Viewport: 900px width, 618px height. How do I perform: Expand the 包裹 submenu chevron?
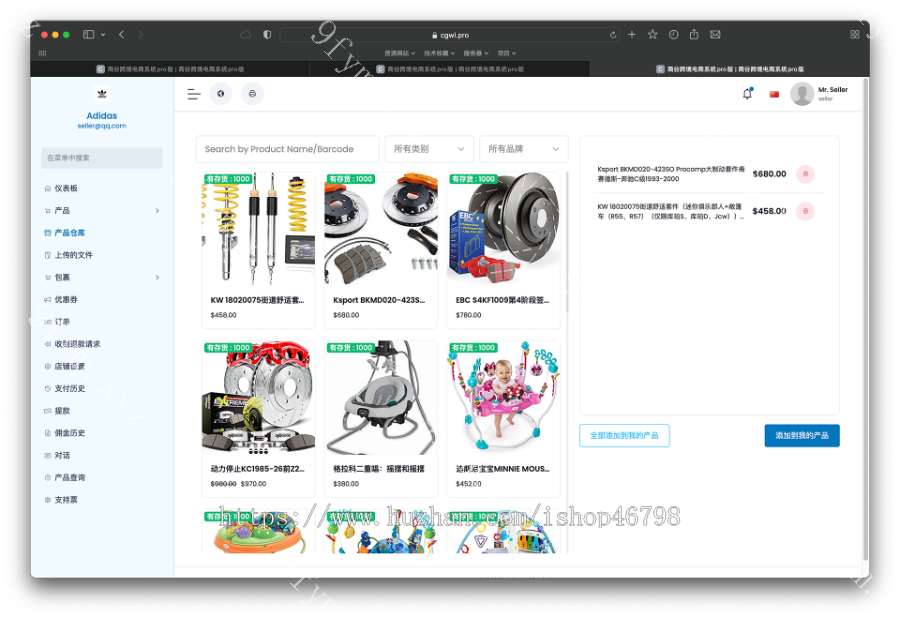[157, 278]
